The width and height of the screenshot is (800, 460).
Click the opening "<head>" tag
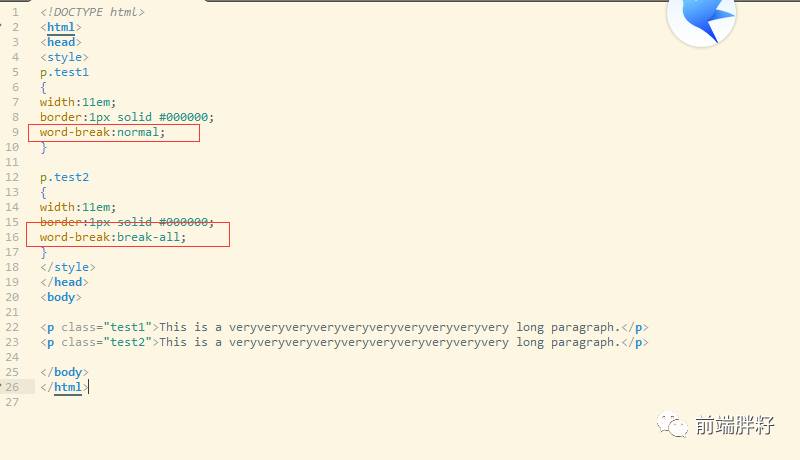point(61,42)
